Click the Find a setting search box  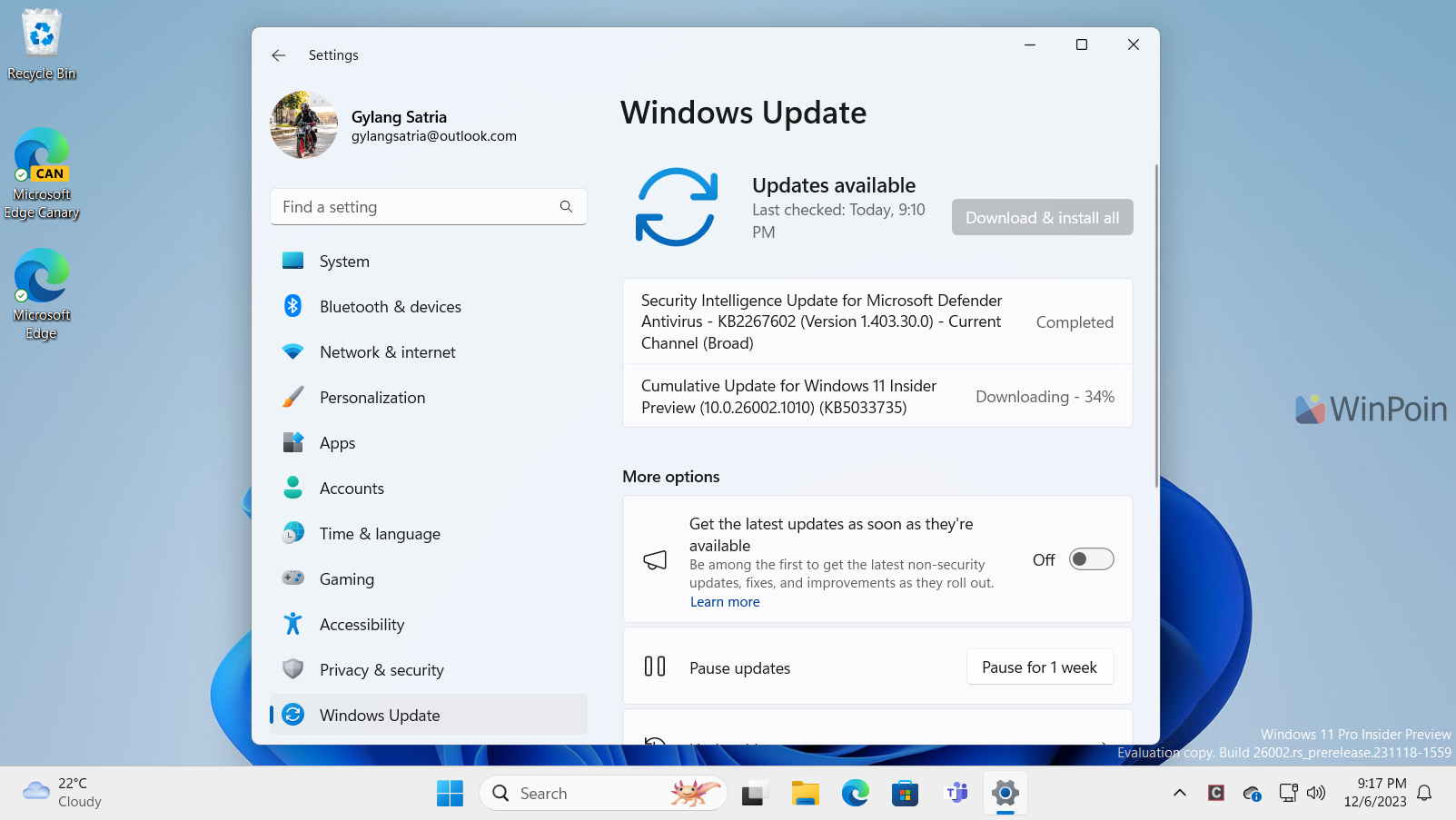418,207
